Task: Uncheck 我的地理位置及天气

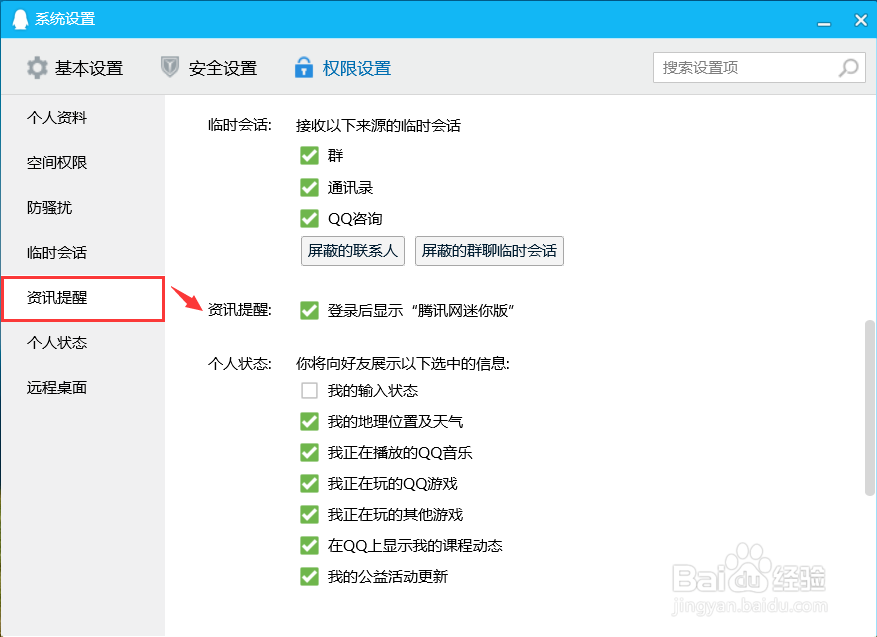Action: (309, 422)
